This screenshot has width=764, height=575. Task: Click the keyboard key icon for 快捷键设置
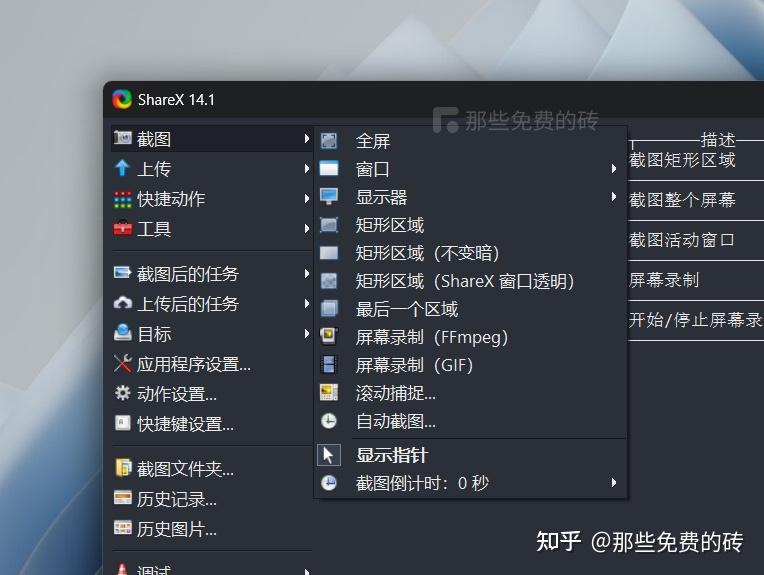tap(122, 423)
